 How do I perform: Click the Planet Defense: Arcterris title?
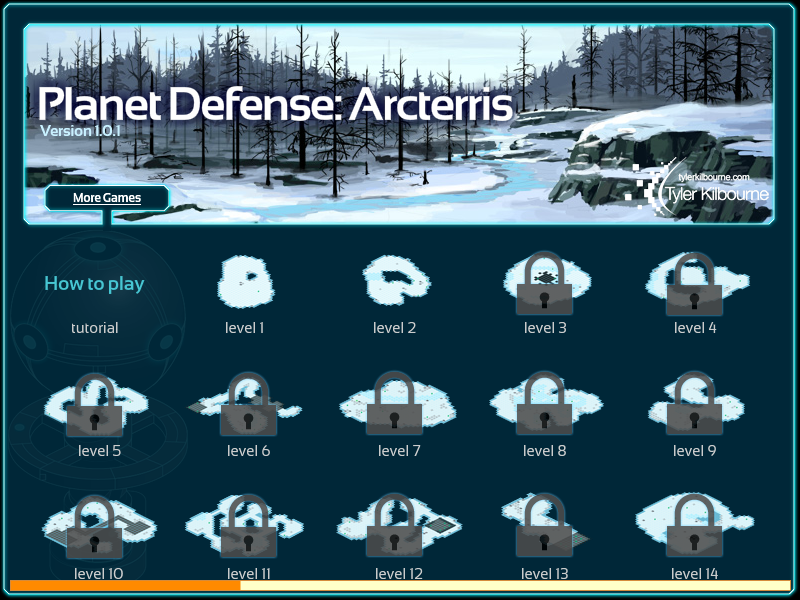[x=275, y=104]
